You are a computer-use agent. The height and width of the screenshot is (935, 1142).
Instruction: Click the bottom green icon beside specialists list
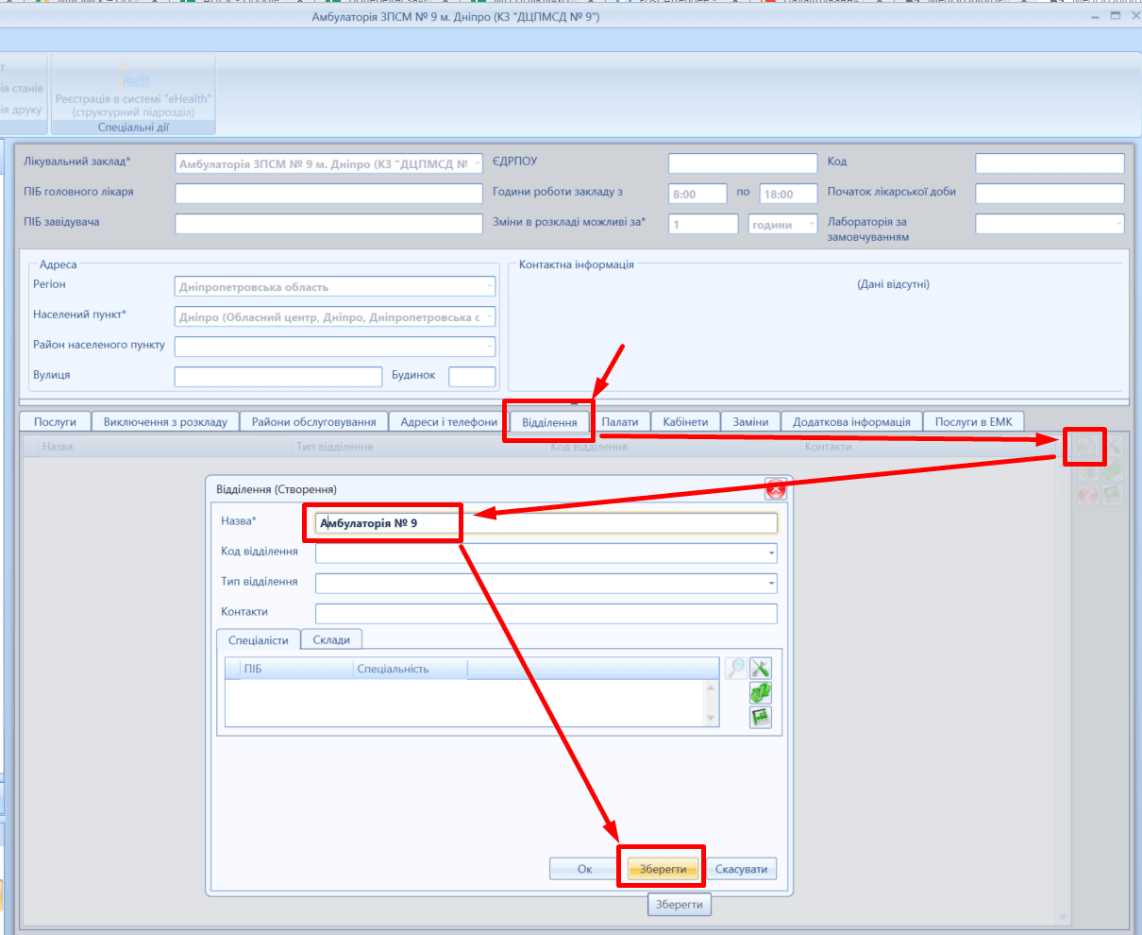761,716
